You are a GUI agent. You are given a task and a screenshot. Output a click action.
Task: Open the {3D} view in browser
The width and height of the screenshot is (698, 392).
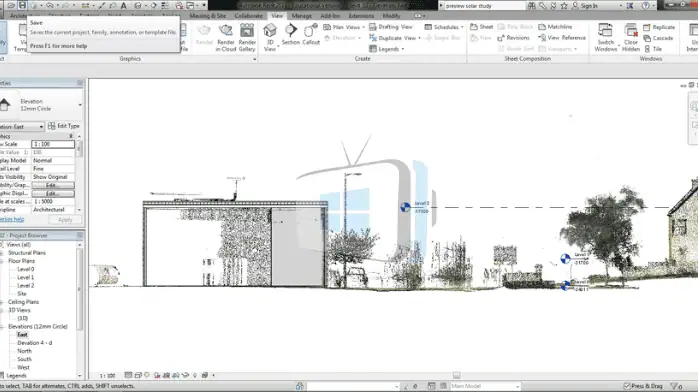(x=23, y=318)
